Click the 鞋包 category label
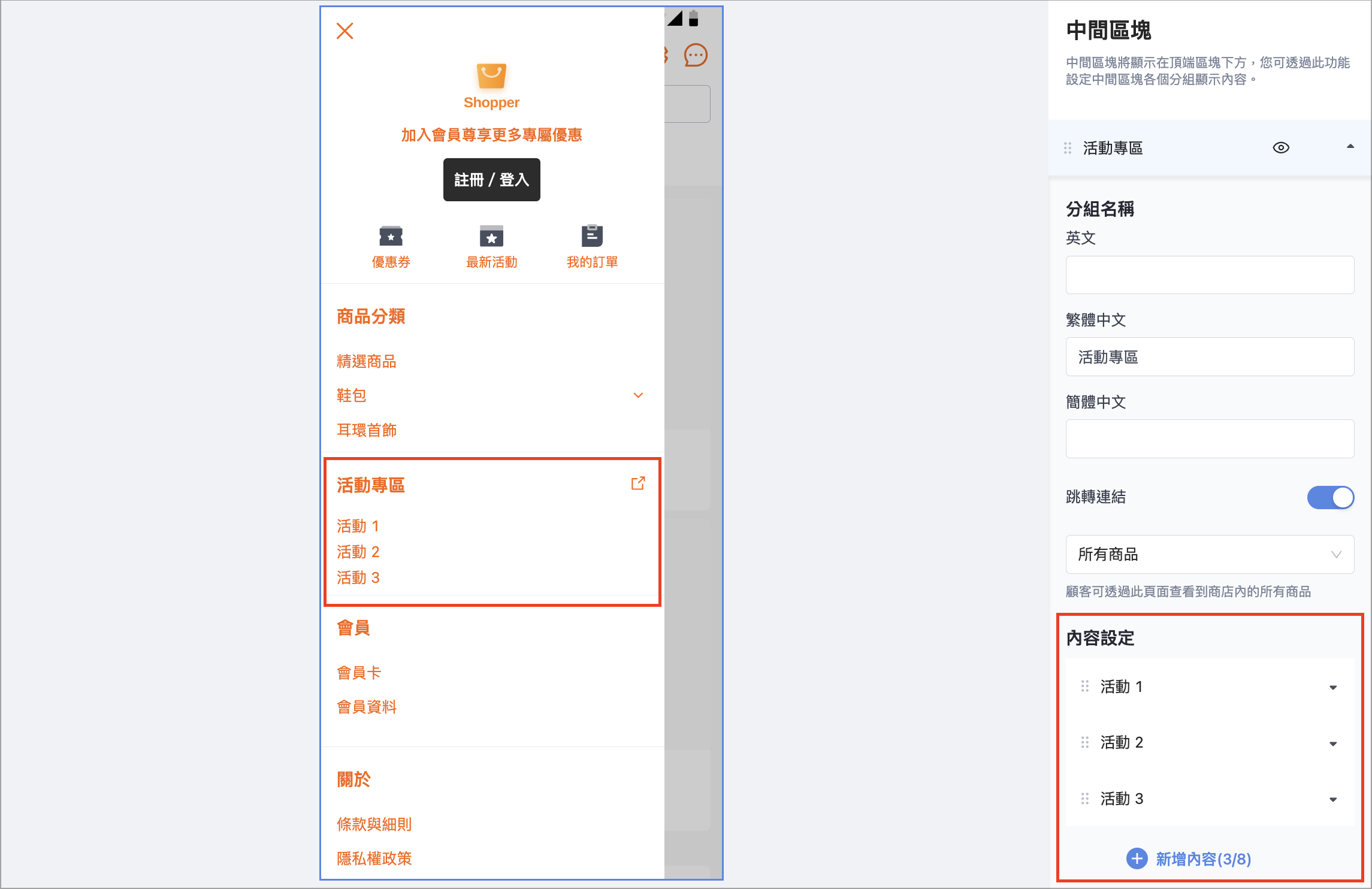The image size is (1372, 889). click(352, 395)
